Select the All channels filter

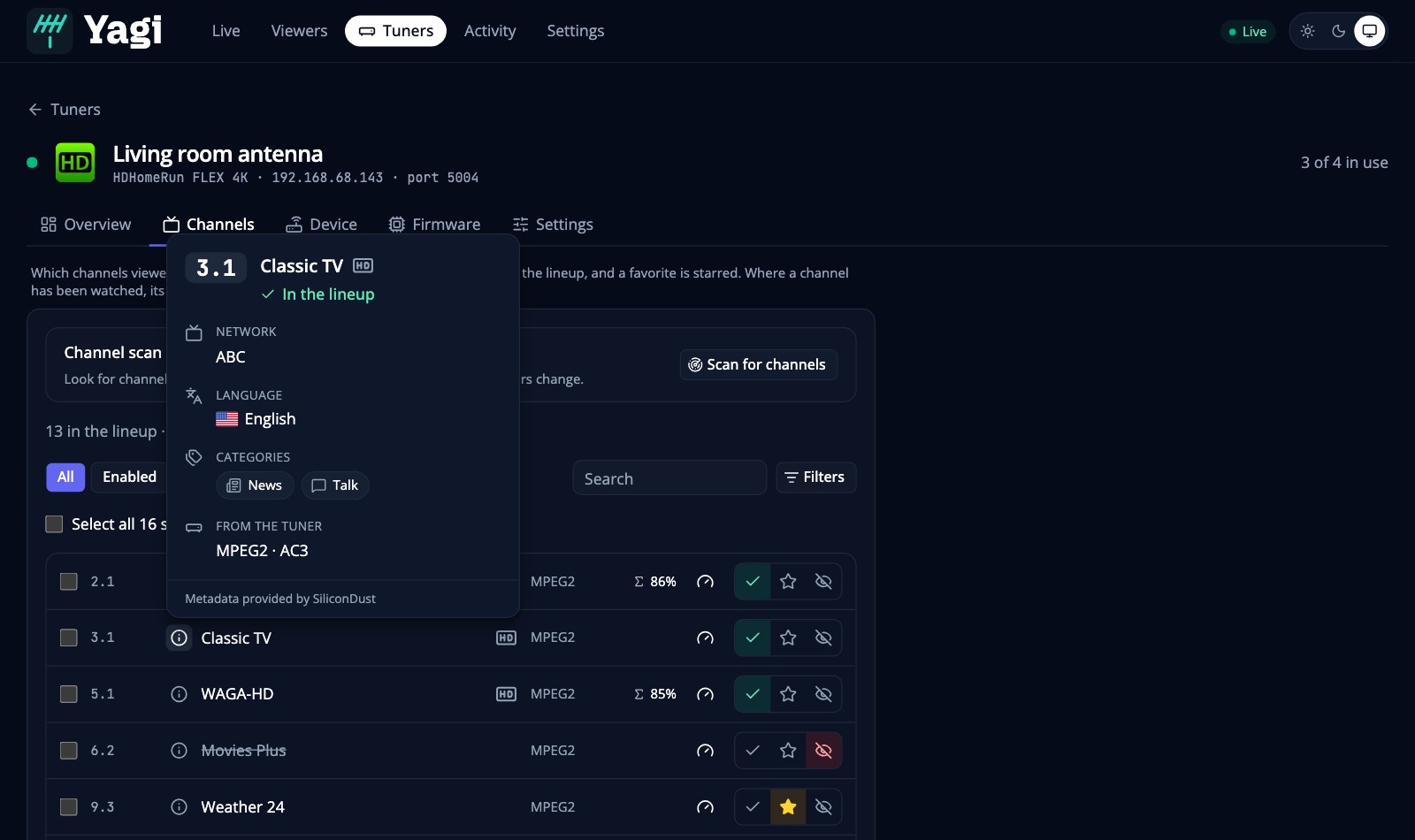point(65,477)
